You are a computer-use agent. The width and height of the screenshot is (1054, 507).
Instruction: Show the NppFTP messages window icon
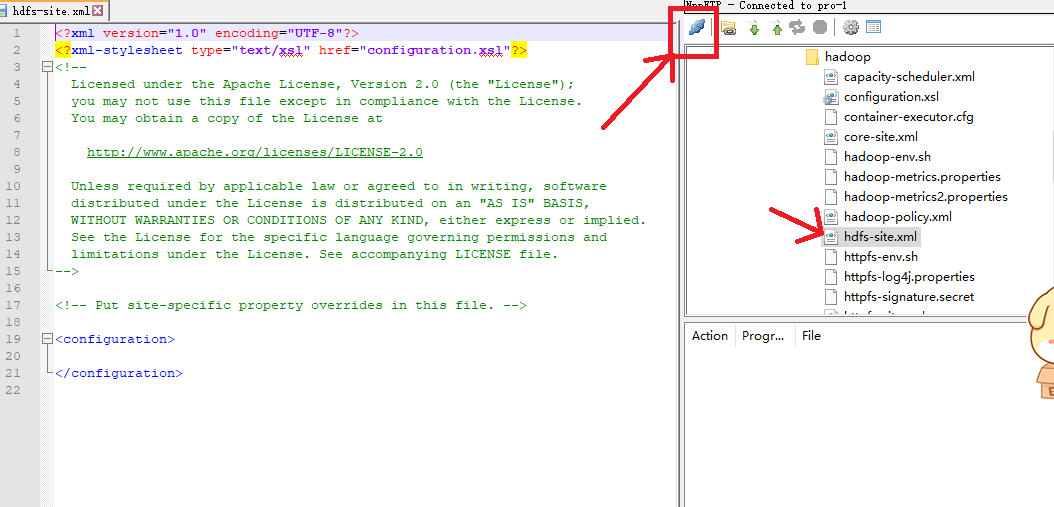click(x=873, y=28)
